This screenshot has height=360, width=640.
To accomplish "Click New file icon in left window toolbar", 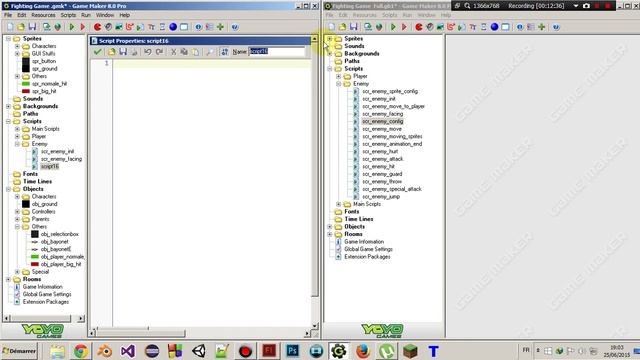I will tap(10, 27).
